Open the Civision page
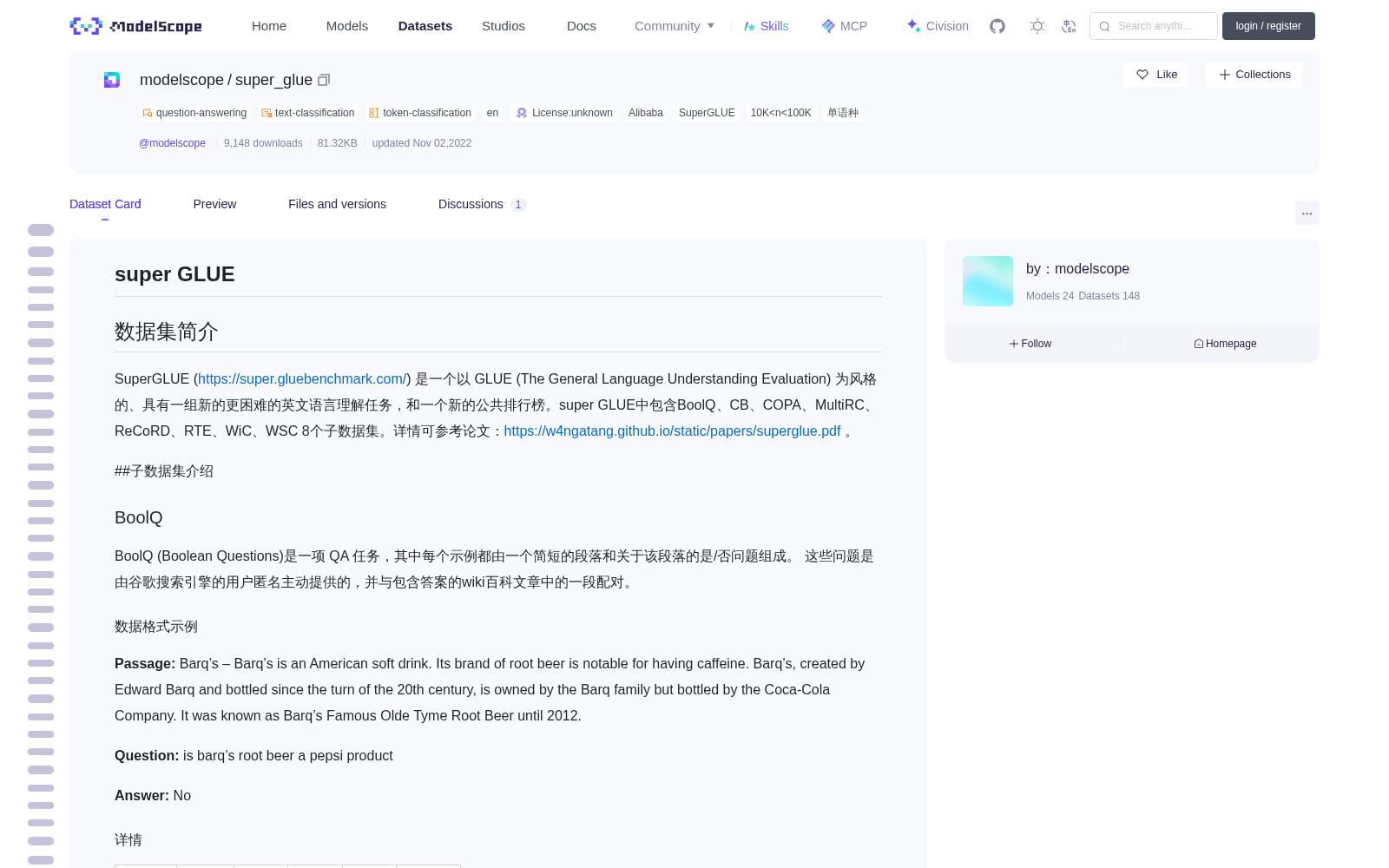The image size is (1389, 868). (x=938, y=26)
